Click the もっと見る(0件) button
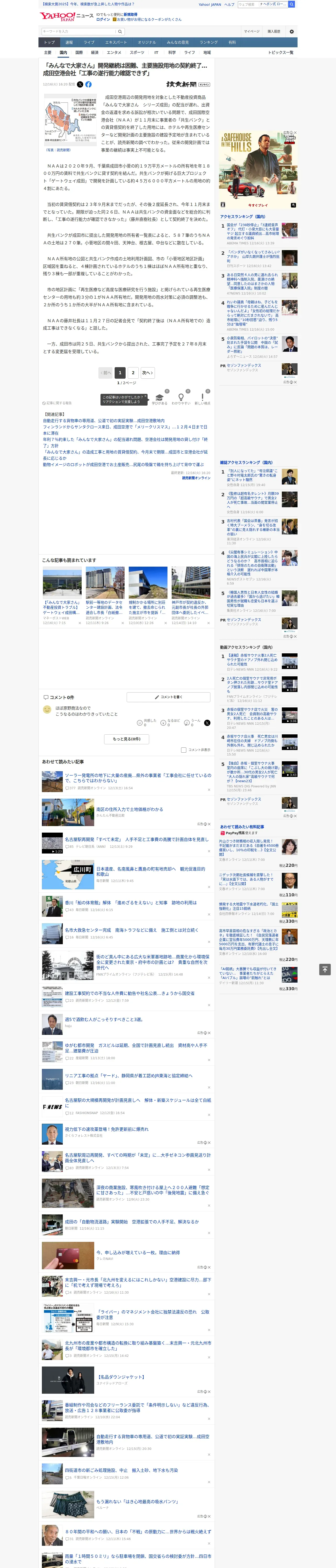Viewport: 336px width, 1568px height. click(127, 739)
